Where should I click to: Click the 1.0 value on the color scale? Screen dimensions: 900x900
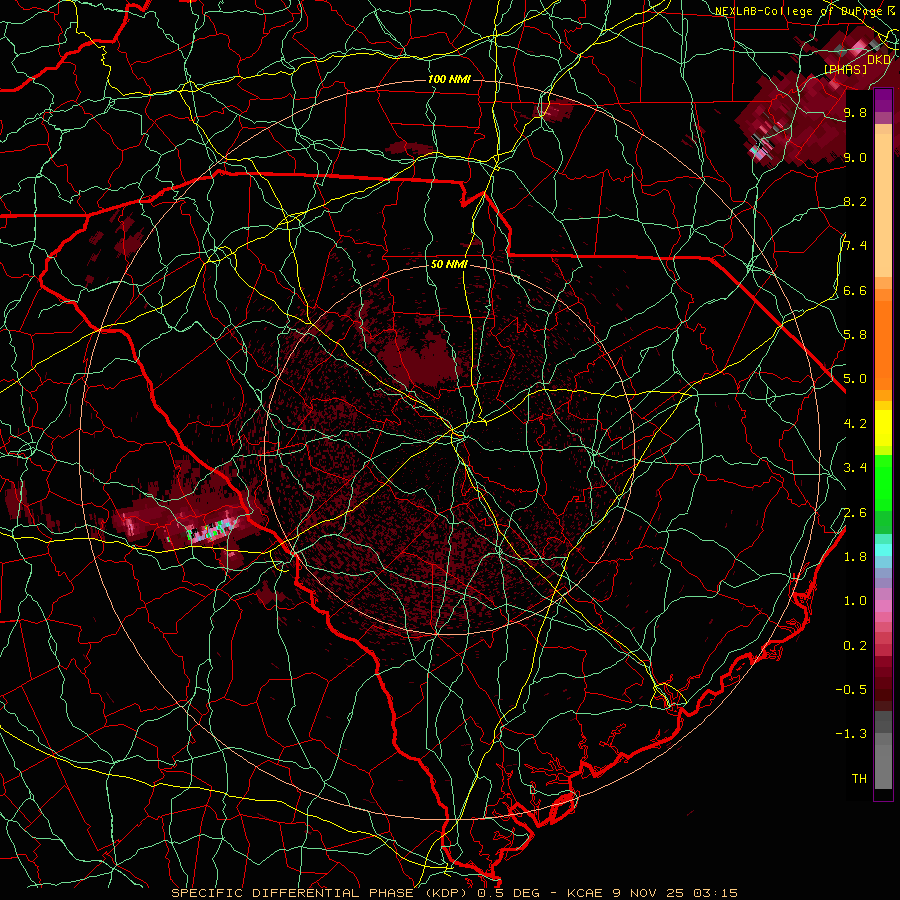[855, 601]
